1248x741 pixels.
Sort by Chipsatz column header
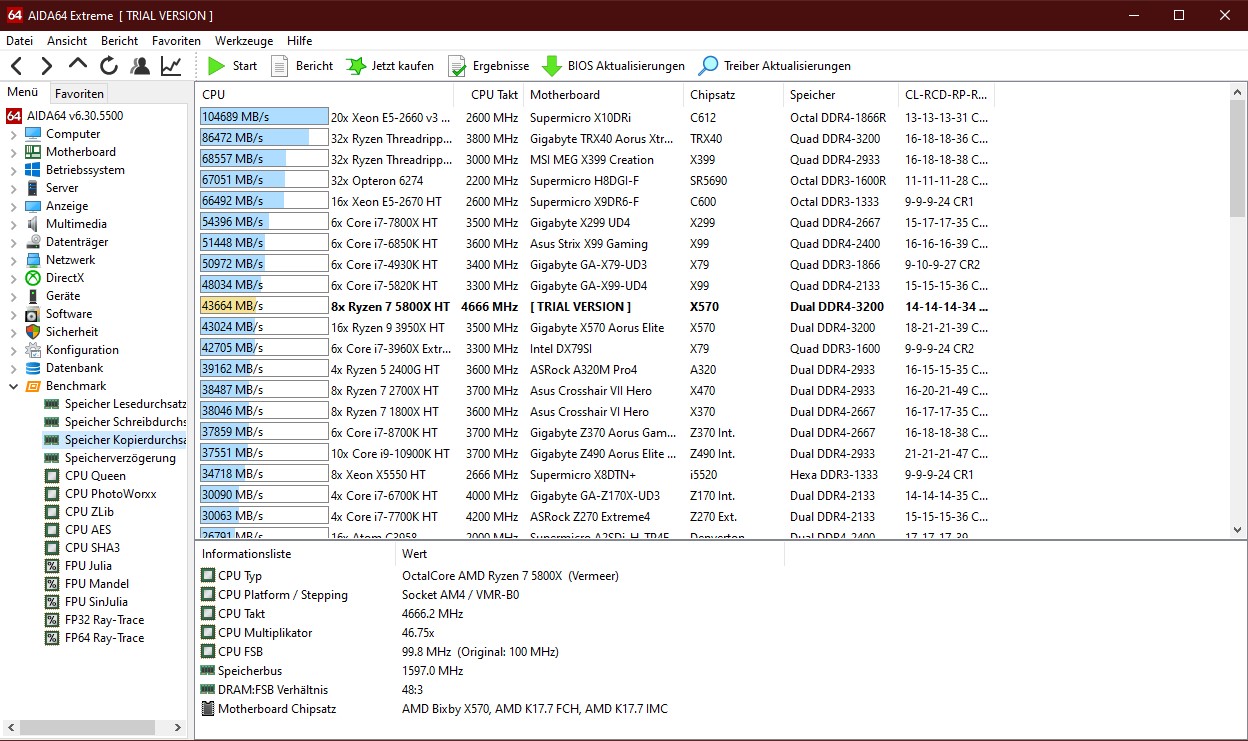click(x=733, y=95)
